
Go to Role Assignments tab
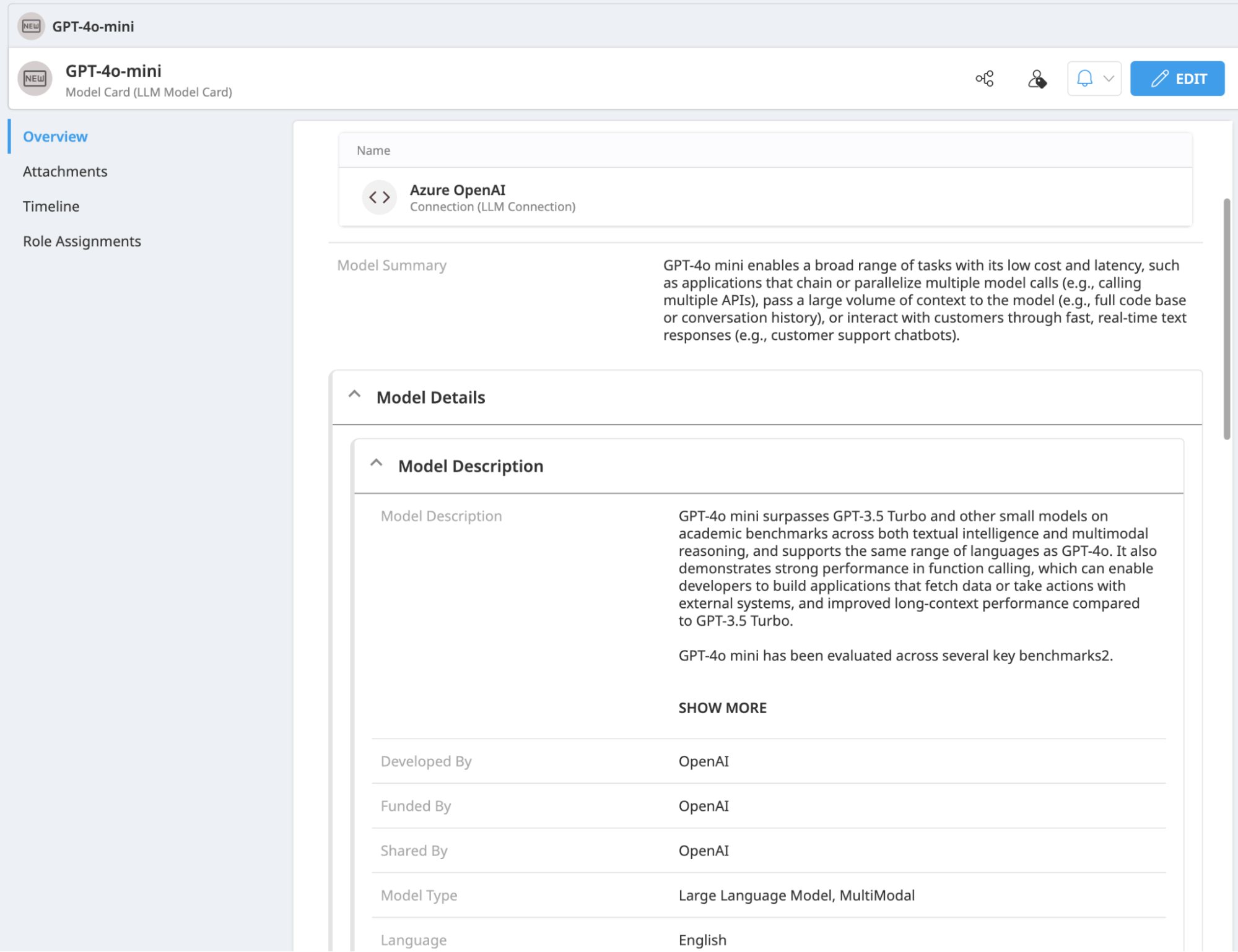(x=82, y=241)
